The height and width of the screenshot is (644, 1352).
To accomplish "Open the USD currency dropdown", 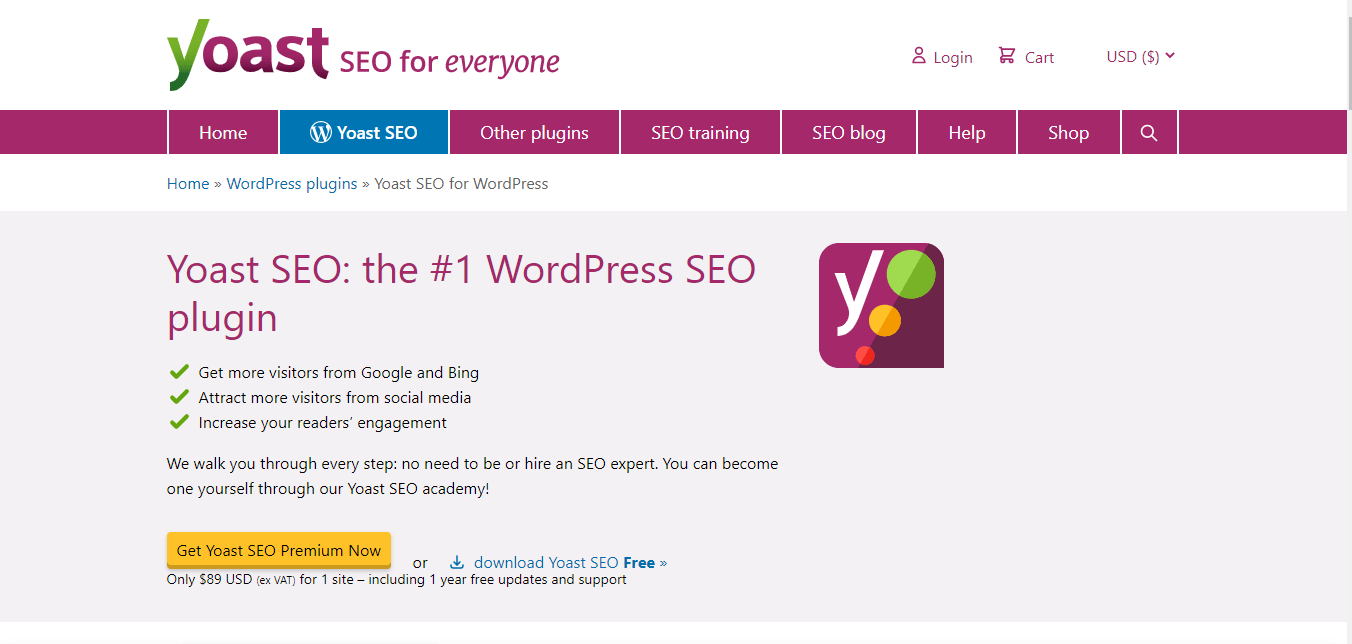I will pos(1140,57).
